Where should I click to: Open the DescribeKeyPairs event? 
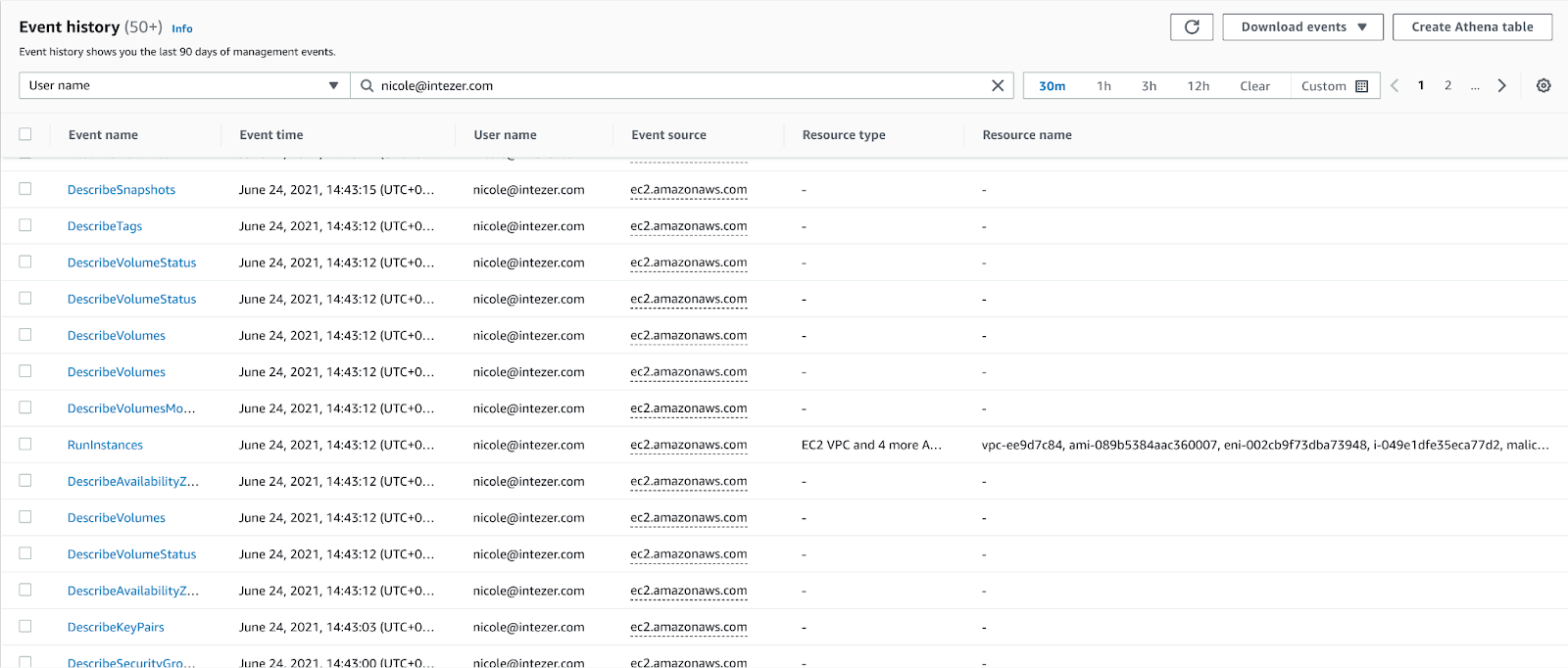coord(116,627)
